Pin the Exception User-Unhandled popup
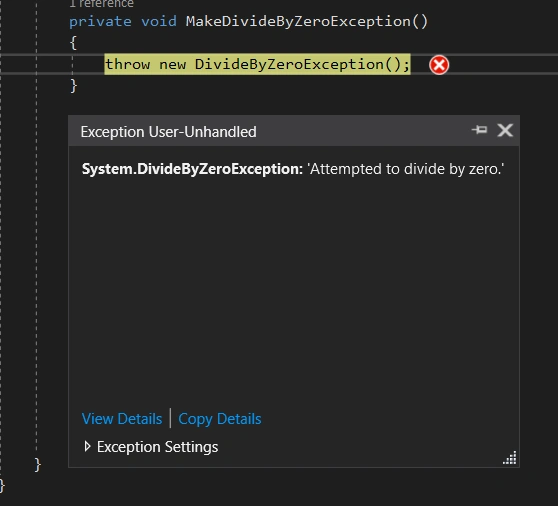Image resolution: width=558 pixels, height=506 pixels. pos(479,130)
